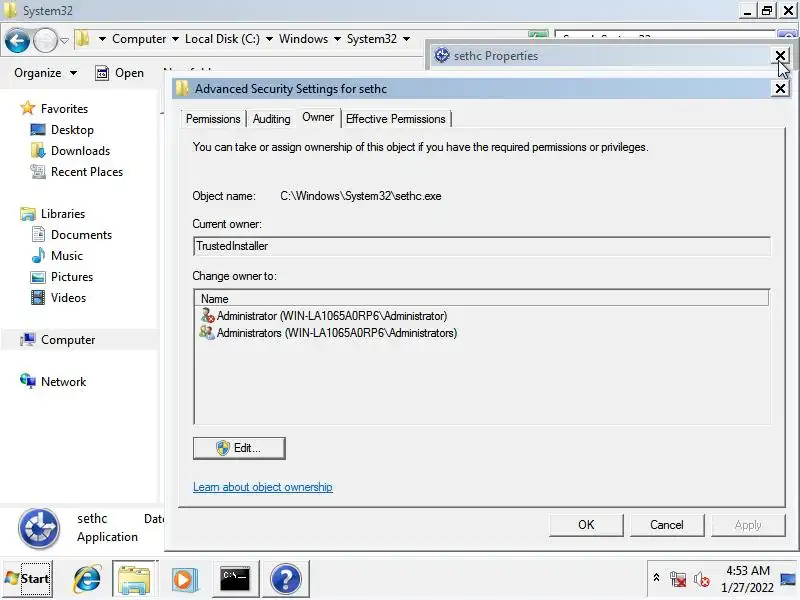The height and width of the screenshot is (600, 800).
Task: Open Music library
Action: point(67,256)
